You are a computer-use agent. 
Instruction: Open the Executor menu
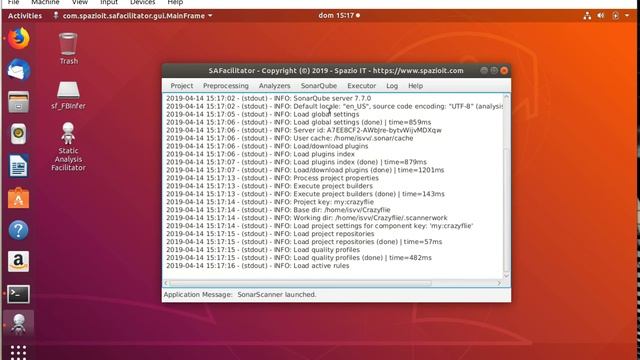coord(361,86)
